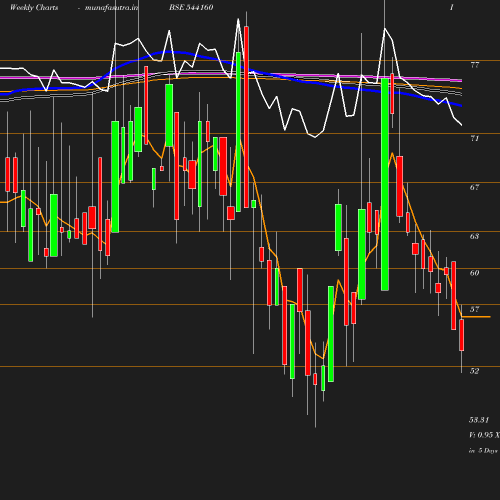Image resolution: width=500 pixels, height=500 pixels.
Task: Click the 'in 5 Days' label
Action: [483, 451]
